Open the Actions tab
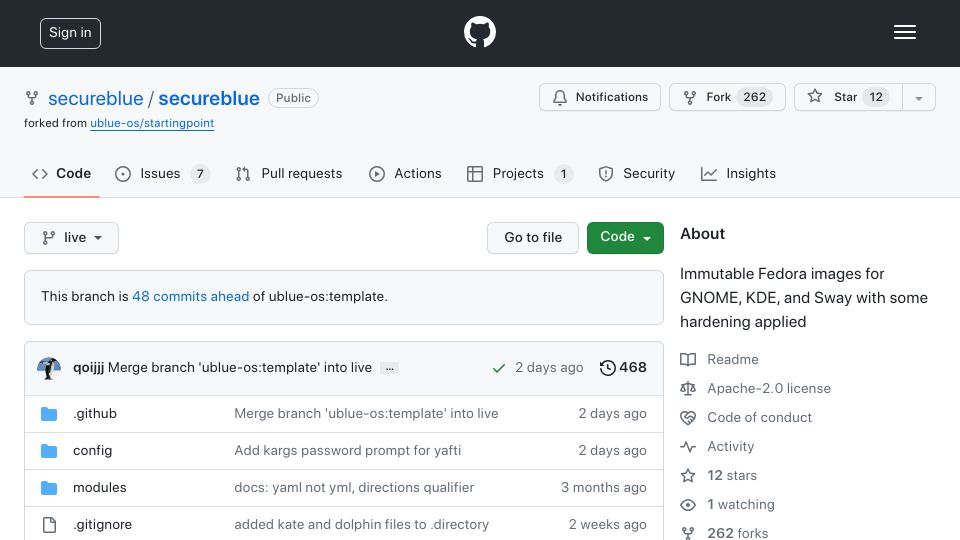The image size is (960, 540). point(405,174)
